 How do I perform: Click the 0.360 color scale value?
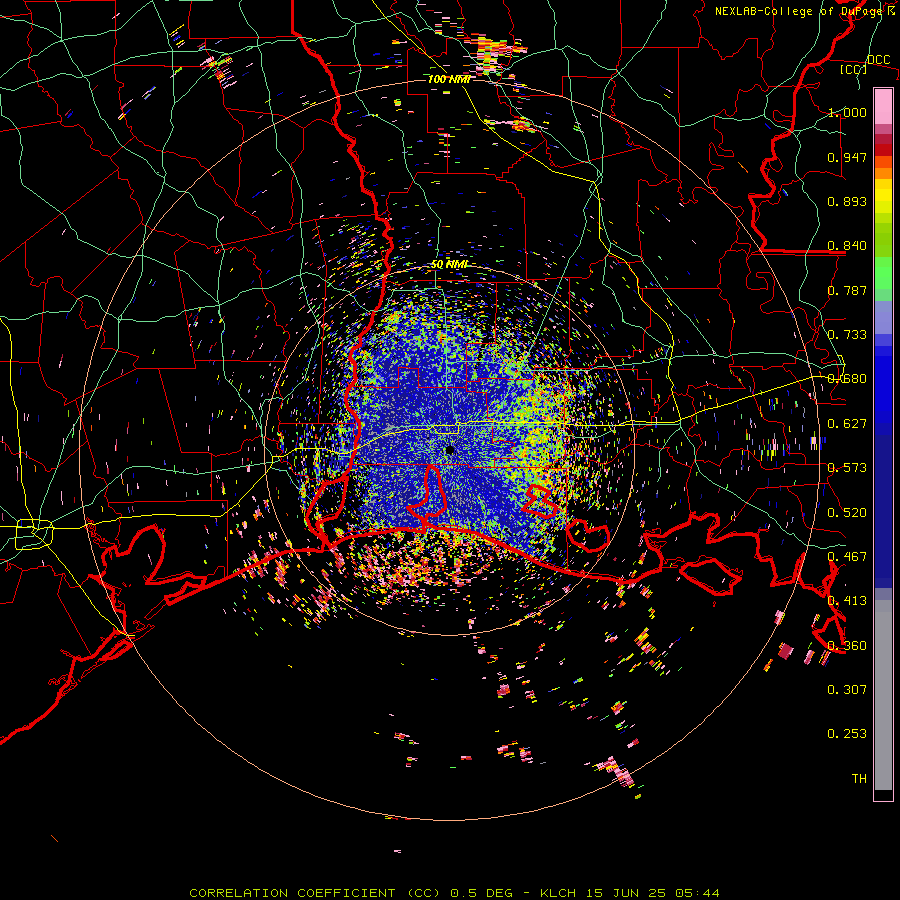click(847, 646)
